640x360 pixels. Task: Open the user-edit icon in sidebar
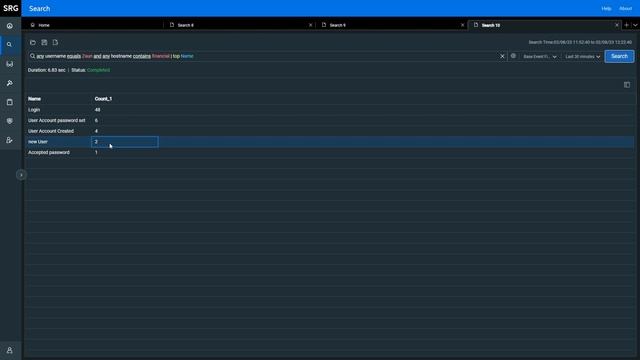tap(9, 140)
